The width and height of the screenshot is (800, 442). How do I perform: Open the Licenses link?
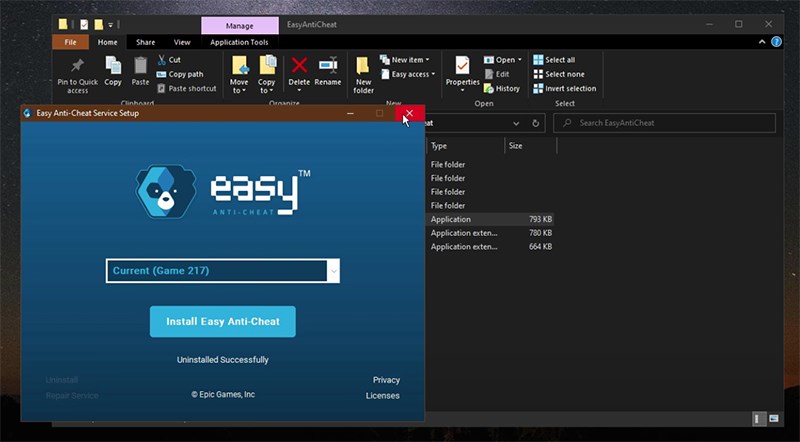[383, 396]
